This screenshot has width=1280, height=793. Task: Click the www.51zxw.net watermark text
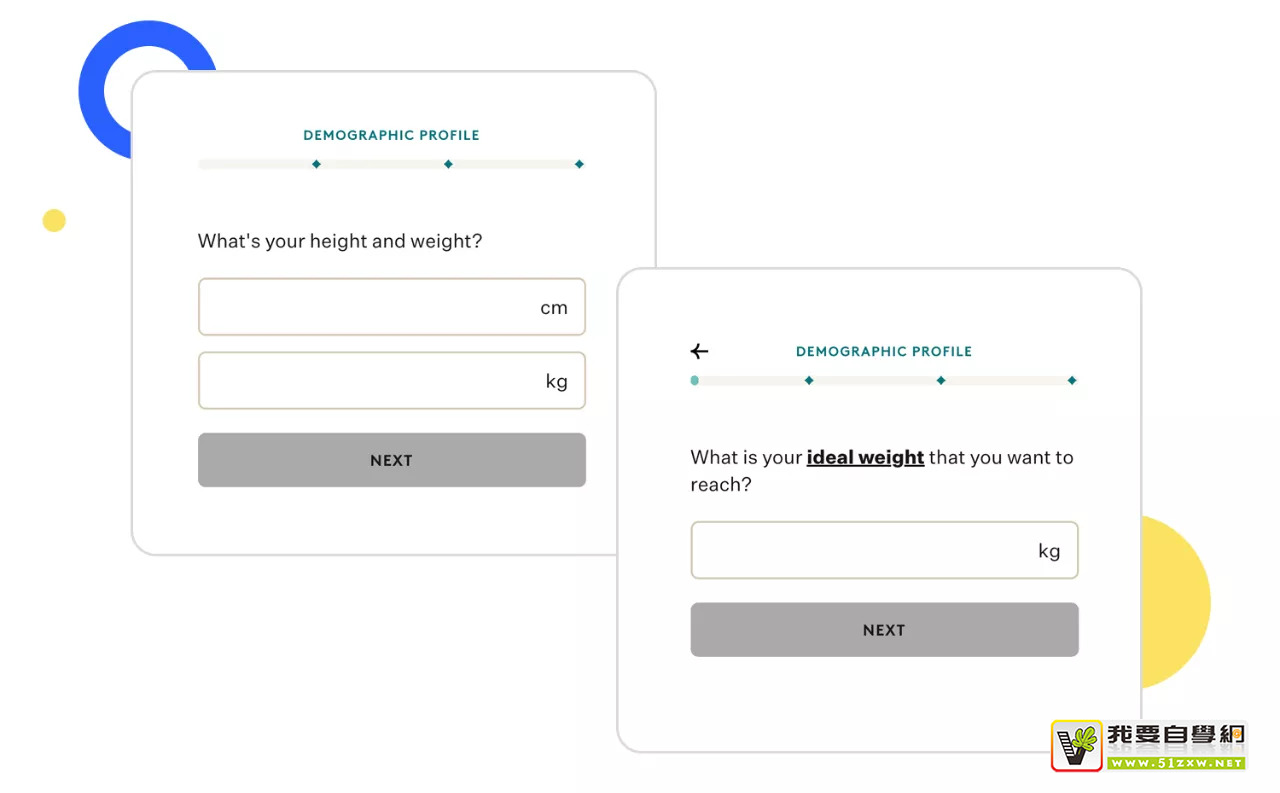point(1176,763)
